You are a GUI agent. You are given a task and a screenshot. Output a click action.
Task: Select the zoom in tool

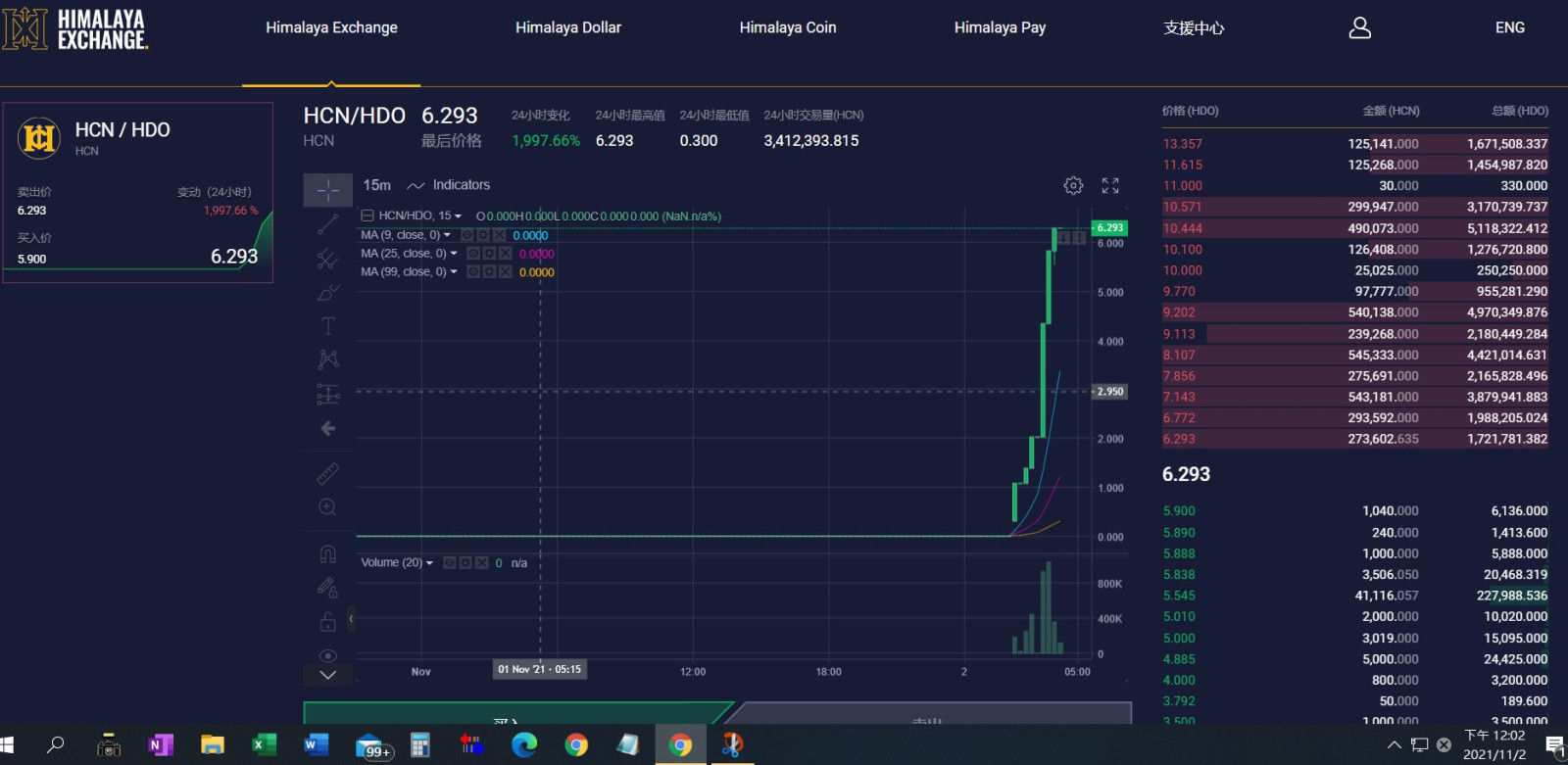click(327, 507)
